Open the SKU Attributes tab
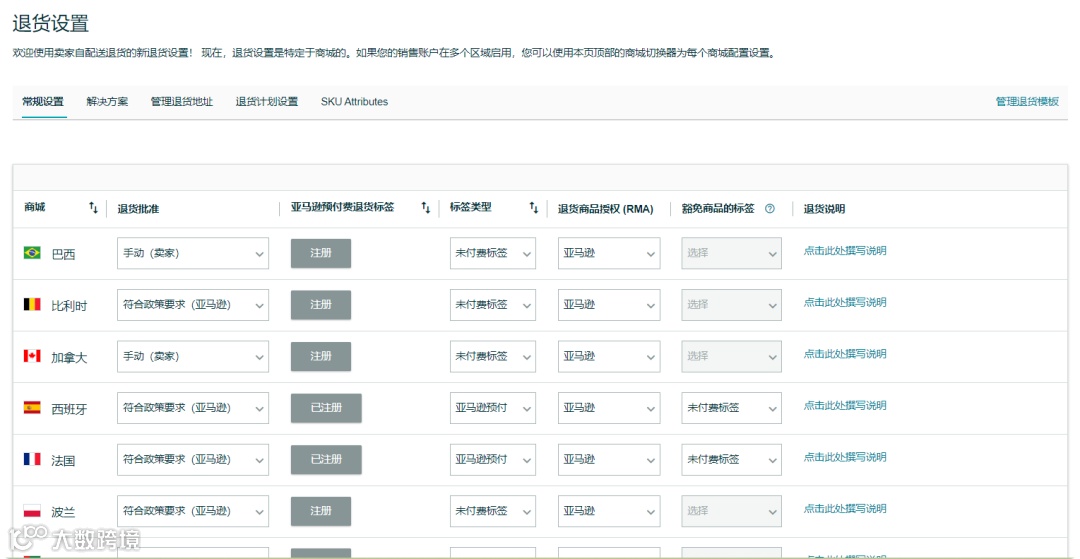The height and width of the screenshot is (559, 1080). [354, 102]
